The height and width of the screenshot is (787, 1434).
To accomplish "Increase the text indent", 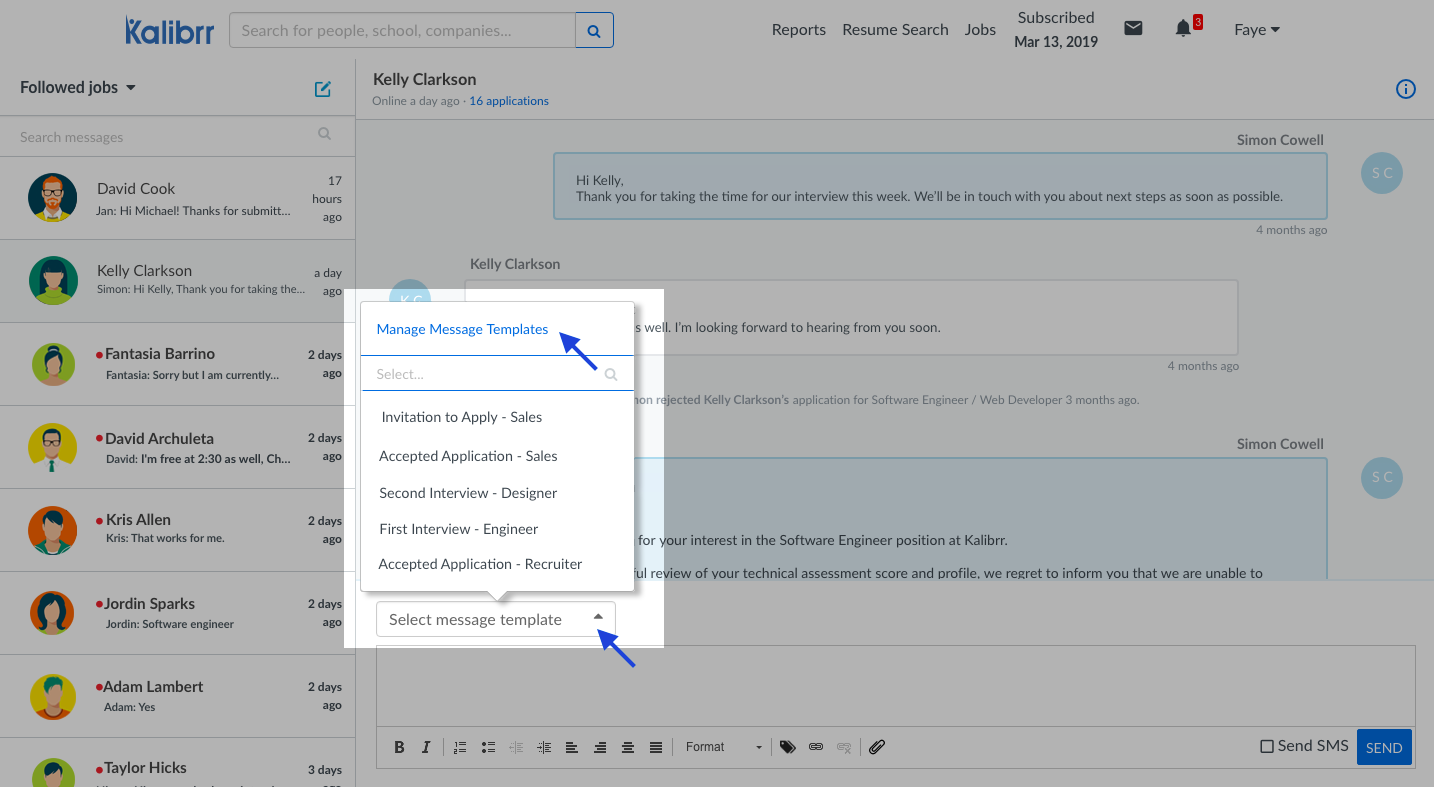I will (543, 746).
